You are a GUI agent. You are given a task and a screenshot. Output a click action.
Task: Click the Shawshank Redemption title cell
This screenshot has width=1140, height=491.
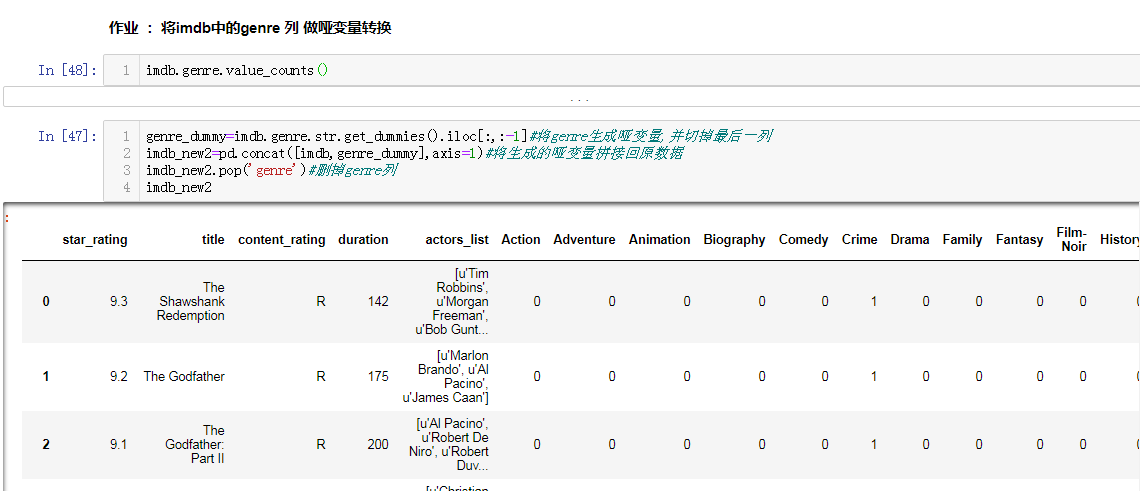[x=192, y=301]
